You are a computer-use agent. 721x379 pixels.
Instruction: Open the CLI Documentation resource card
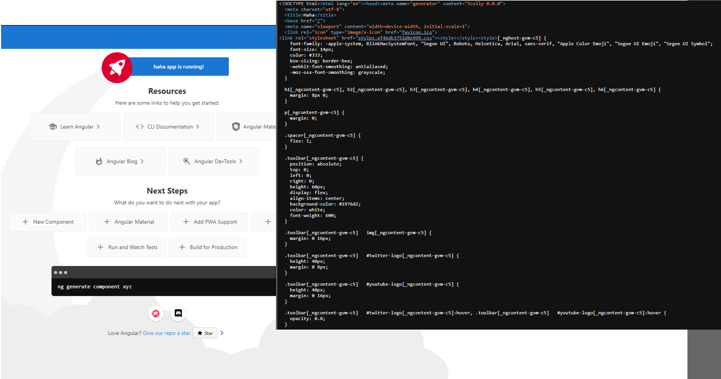168,126
